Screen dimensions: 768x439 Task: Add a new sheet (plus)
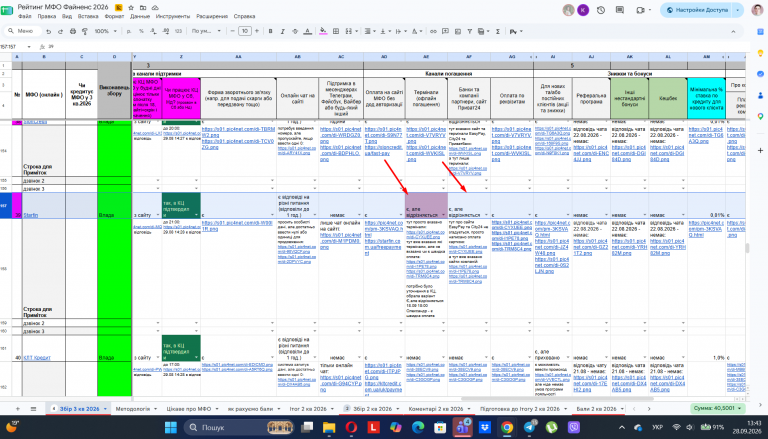tap(18, 409)
